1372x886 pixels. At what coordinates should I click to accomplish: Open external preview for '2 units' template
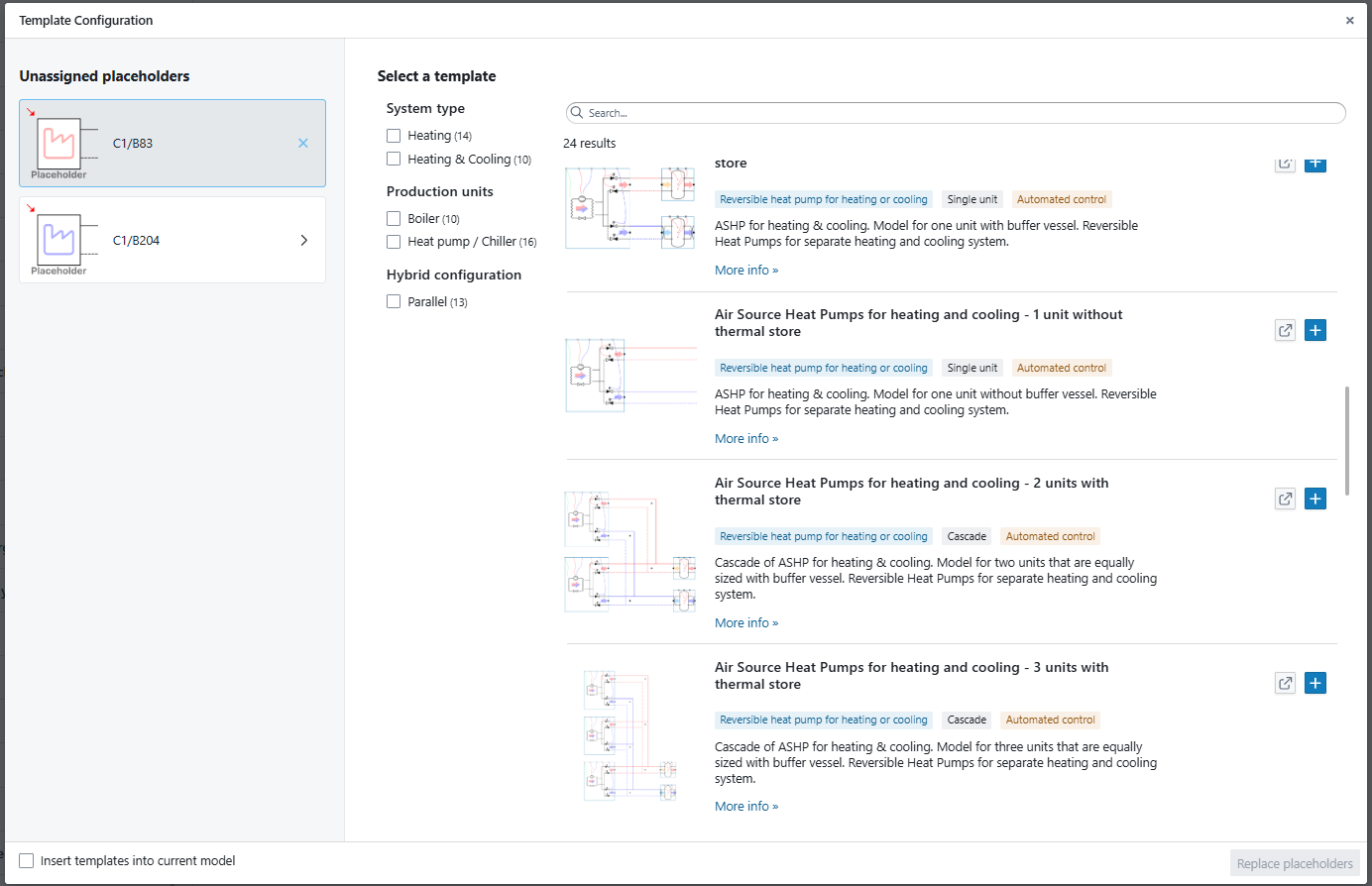coord(1285,499)
